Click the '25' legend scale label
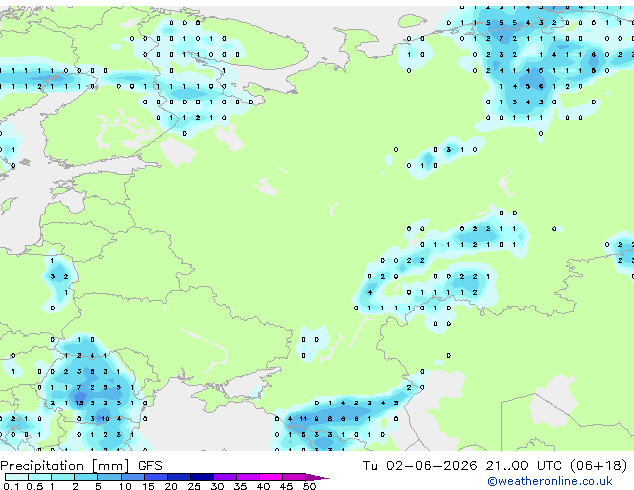 point(194,486)
